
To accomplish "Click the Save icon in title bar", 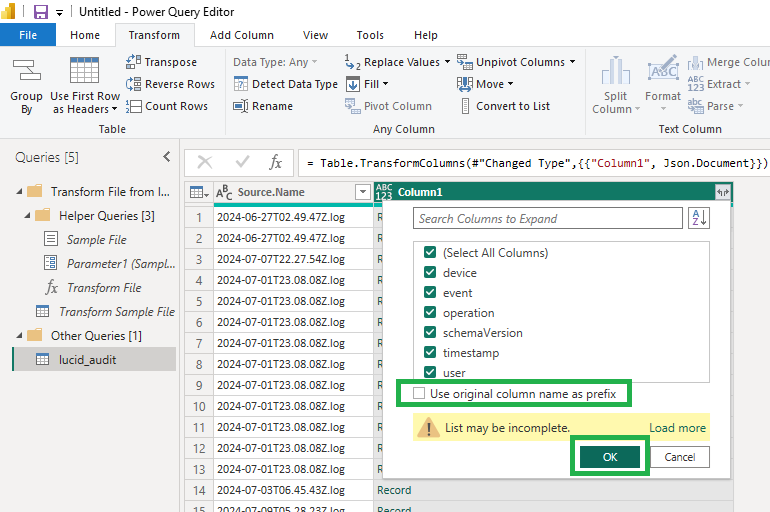I will coord(41,11).
